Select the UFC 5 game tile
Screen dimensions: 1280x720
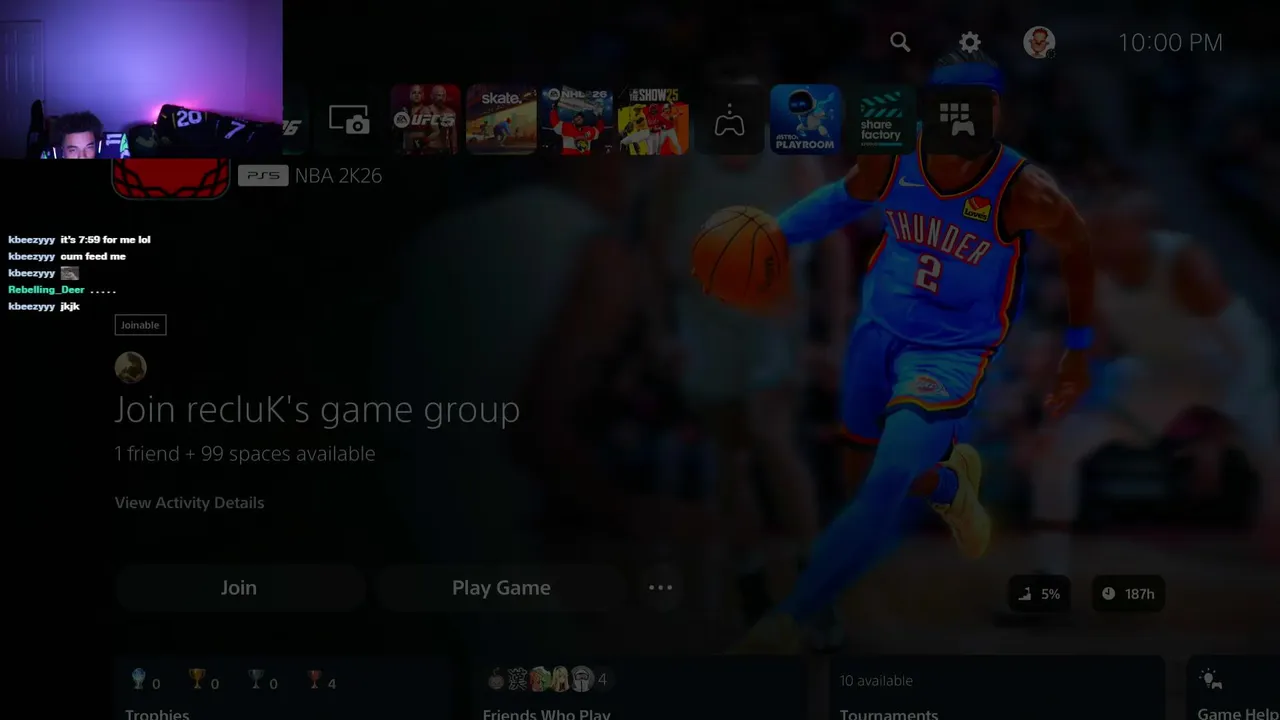(425, 120)
